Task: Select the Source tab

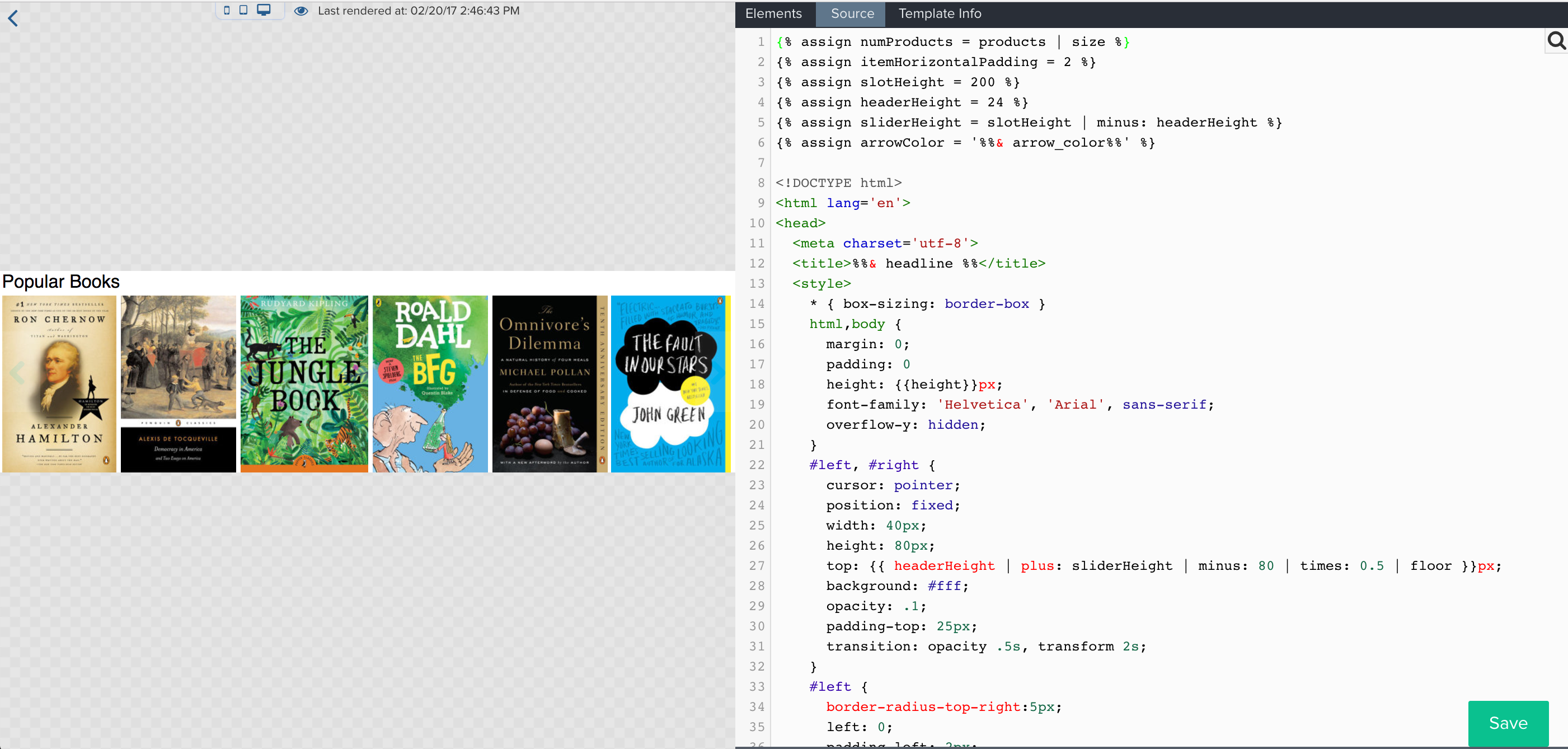Action: 852,13
